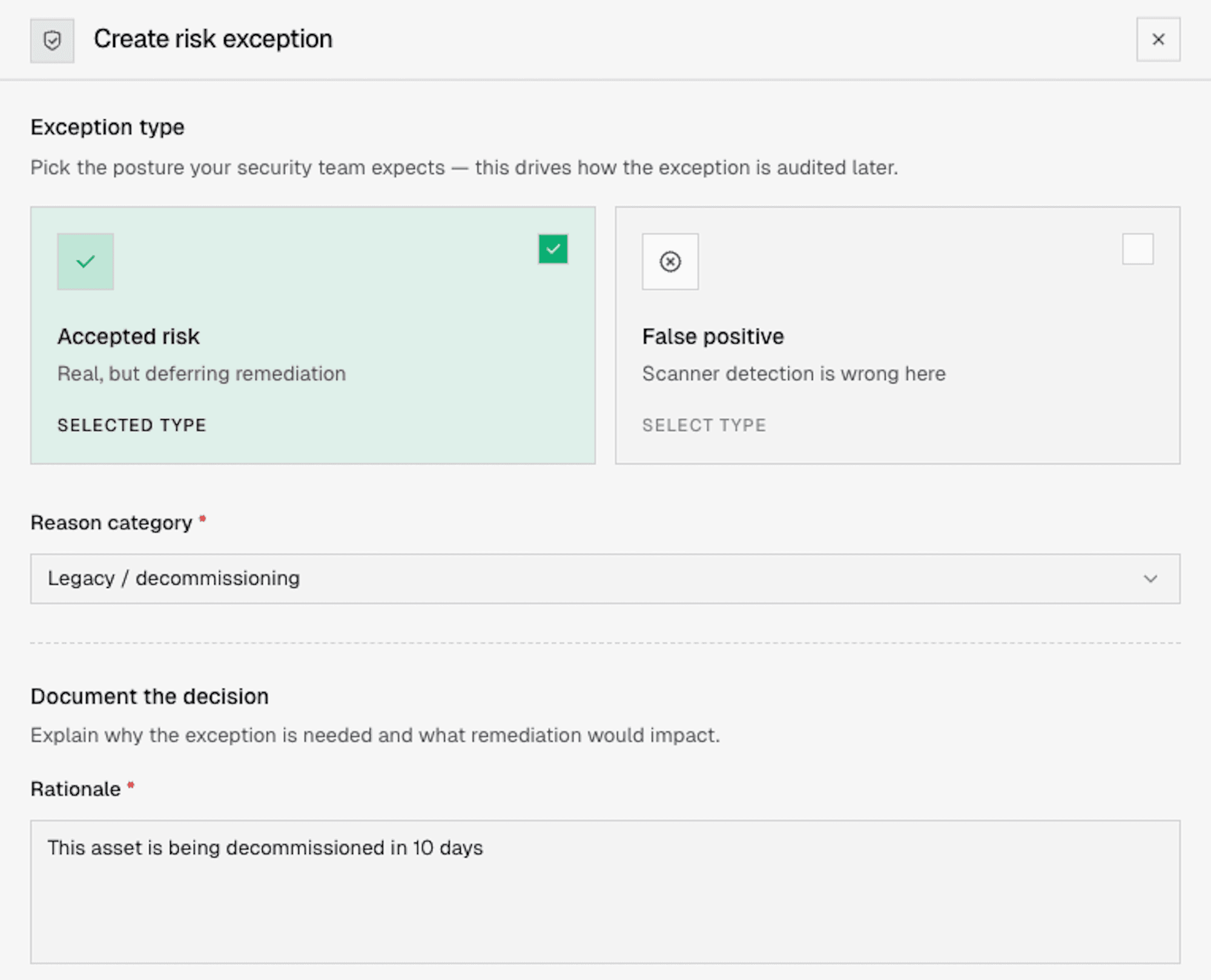Click into the Rationale text area

(x=605, y=892)
